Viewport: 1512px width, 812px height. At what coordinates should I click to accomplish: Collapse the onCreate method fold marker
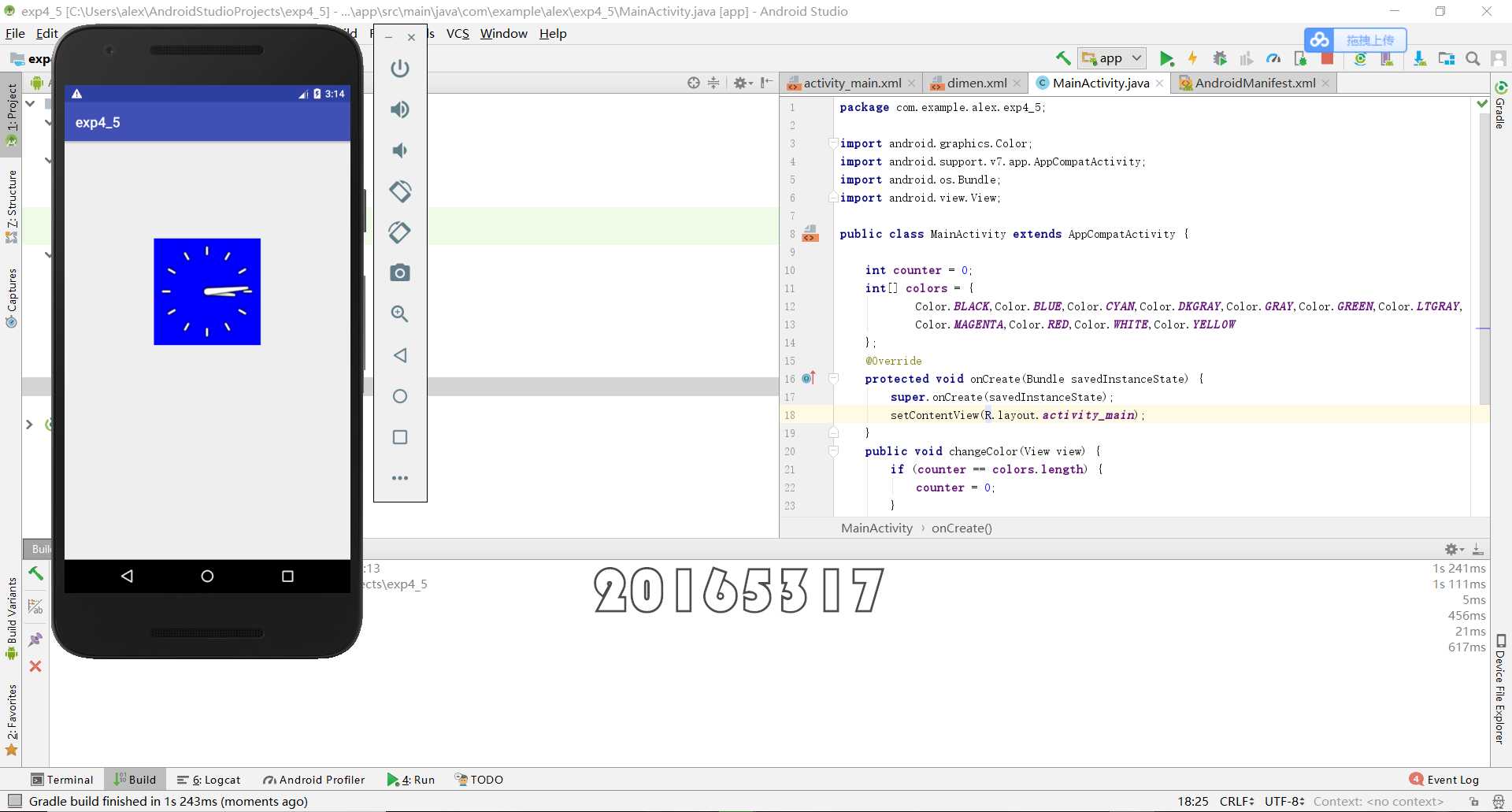pos(833,379)
